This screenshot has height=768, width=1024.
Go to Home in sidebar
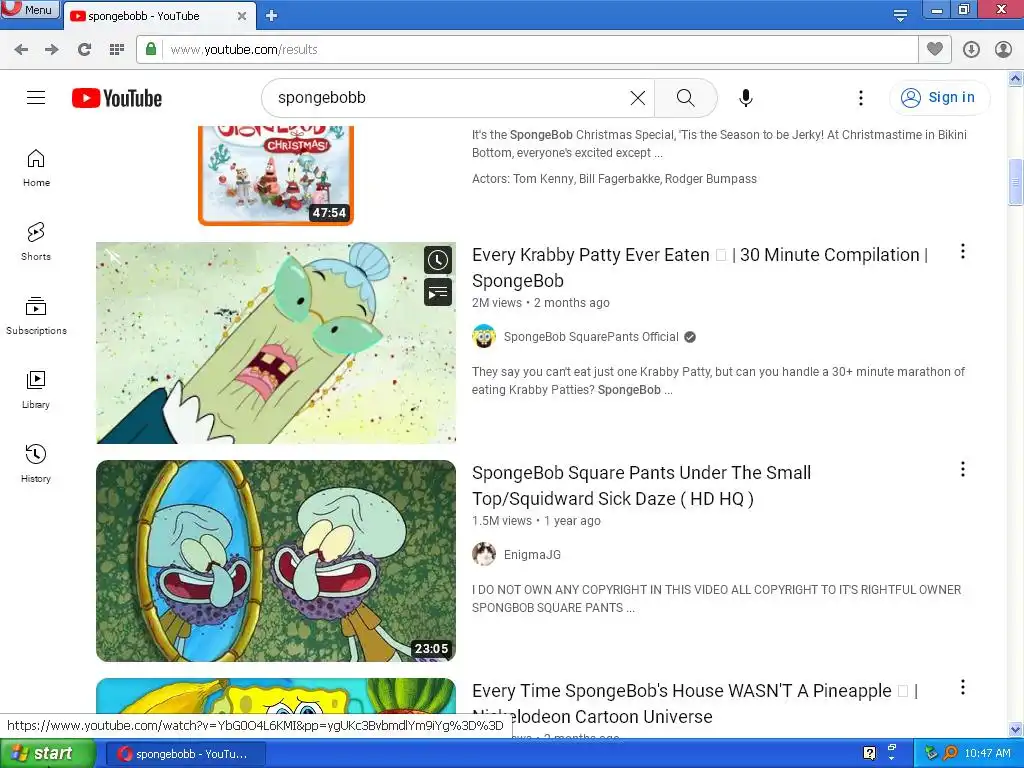tap(36, 168)
